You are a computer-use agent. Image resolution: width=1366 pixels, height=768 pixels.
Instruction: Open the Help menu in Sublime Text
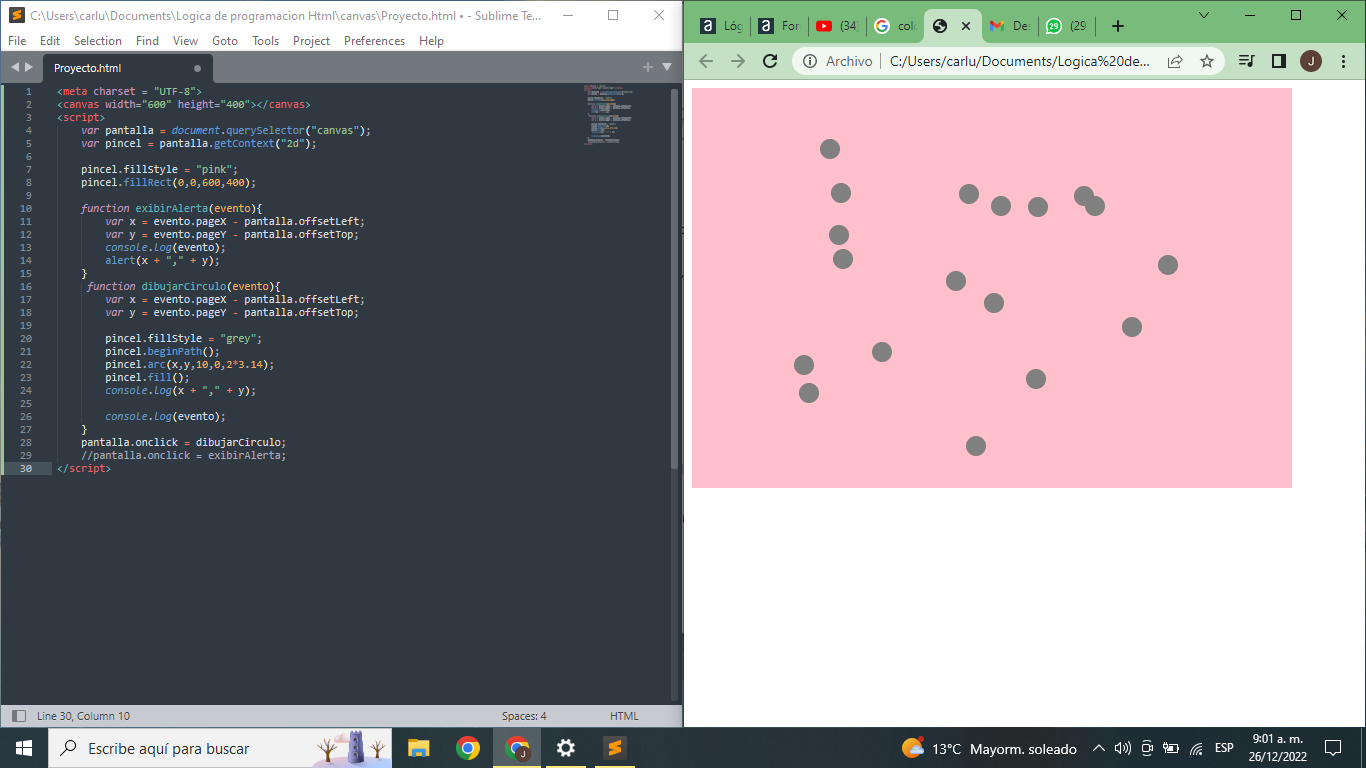coord(432,41)
